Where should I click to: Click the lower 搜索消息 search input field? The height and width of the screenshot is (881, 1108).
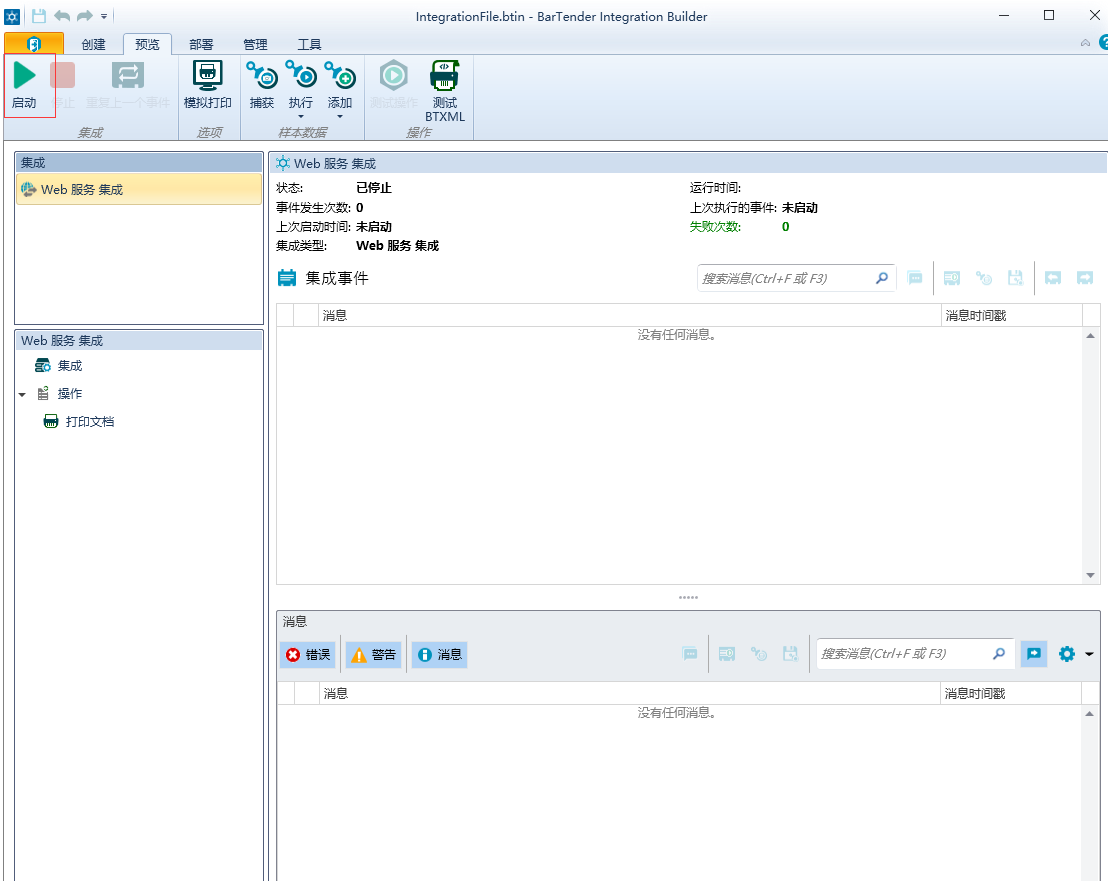[x=900, y=654]
